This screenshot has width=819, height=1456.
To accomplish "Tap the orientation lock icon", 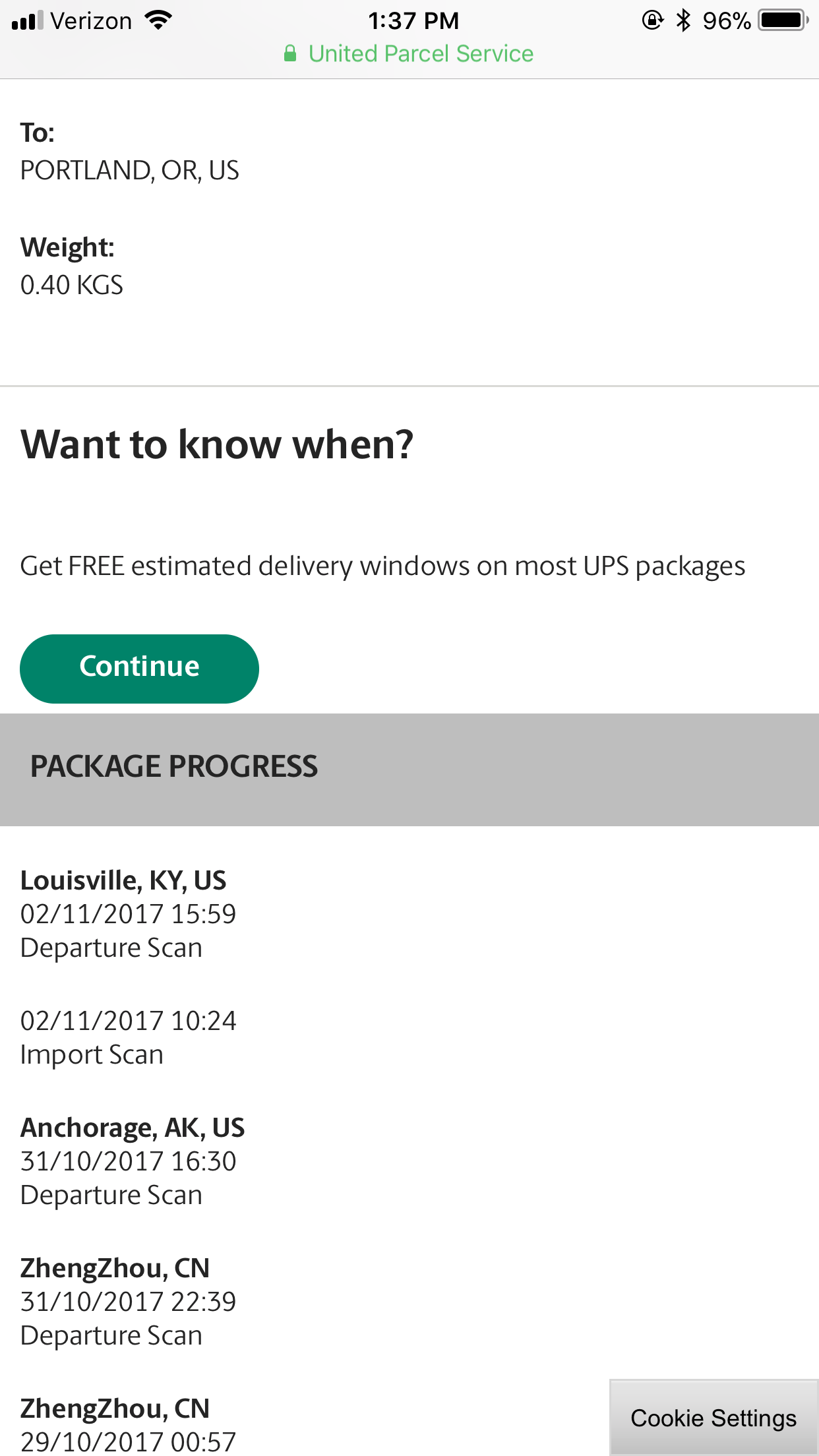I will coord(652,20).
